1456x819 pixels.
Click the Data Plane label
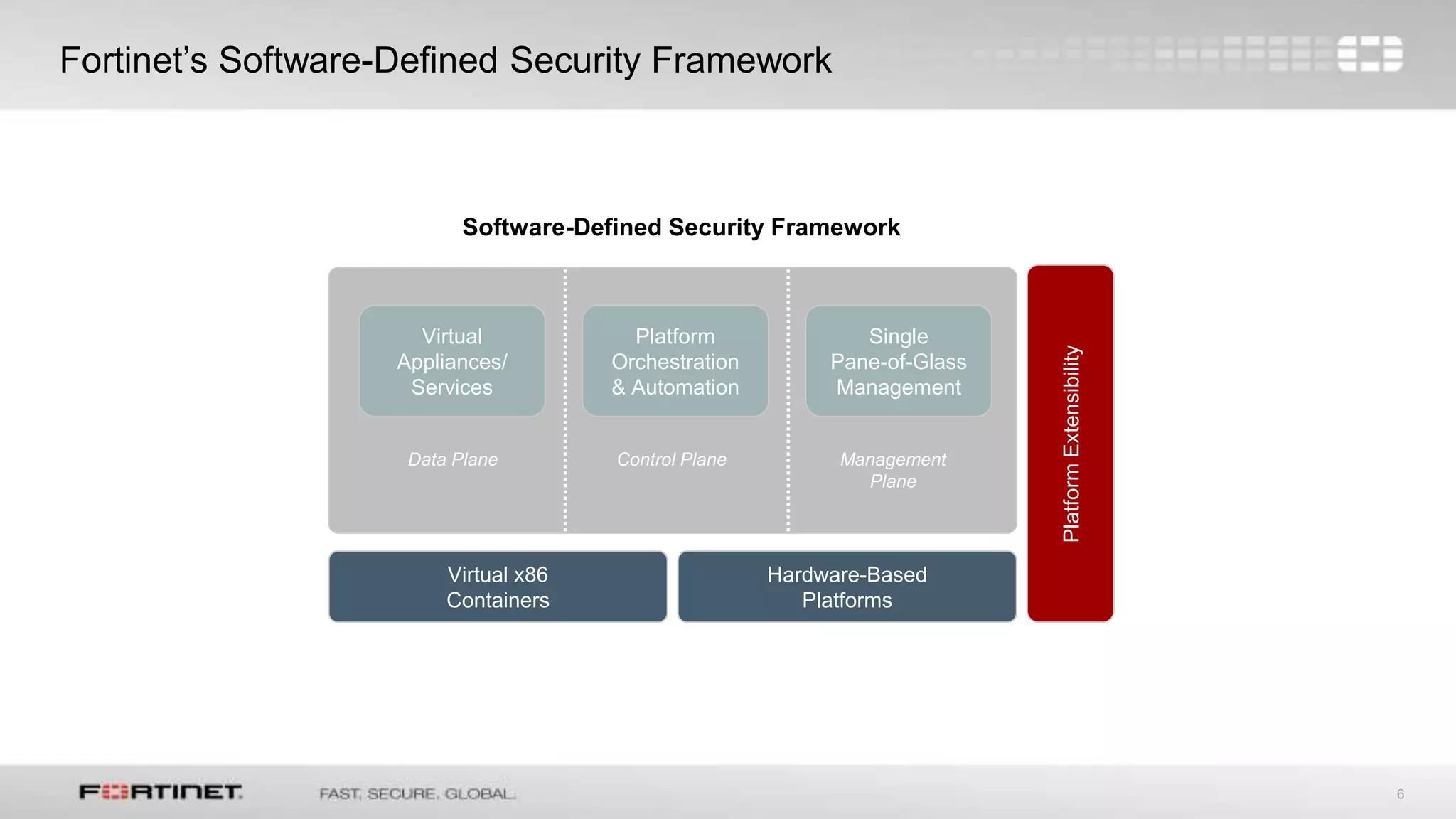coord(452,459)
